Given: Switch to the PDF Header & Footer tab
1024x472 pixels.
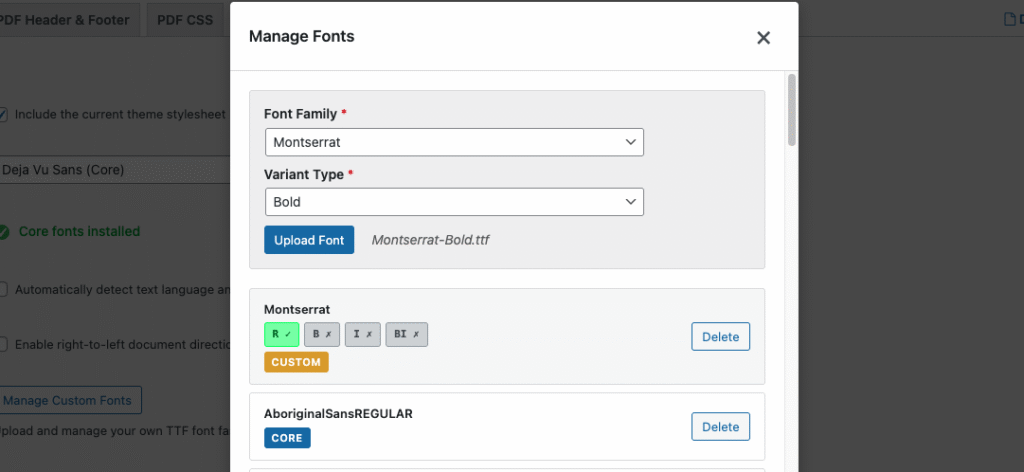Looking at the screenshot, I should [x=65, y=20].
